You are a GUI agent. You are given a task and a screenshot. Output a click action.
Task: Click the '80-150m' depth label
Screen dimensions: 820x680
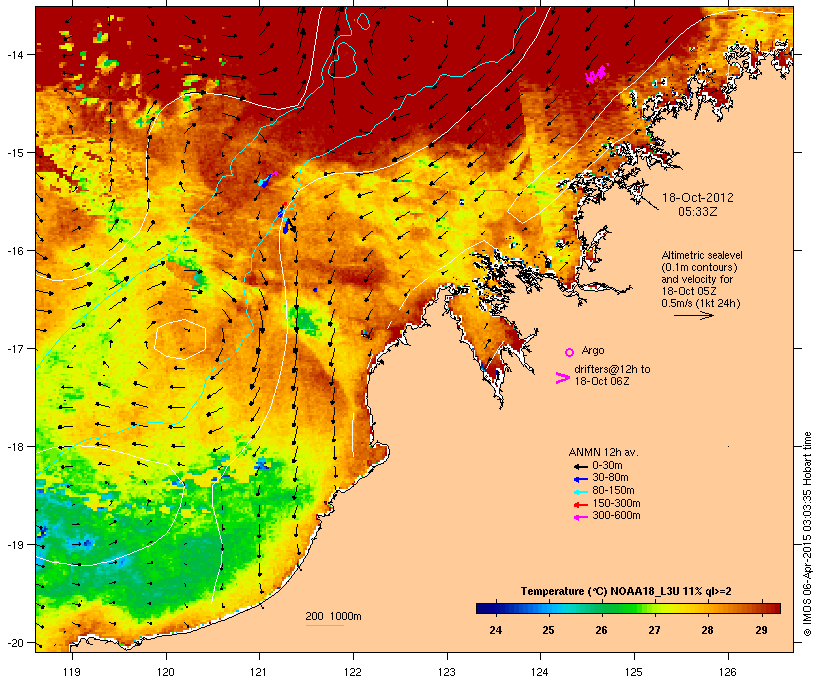click(x=613, y=491)
